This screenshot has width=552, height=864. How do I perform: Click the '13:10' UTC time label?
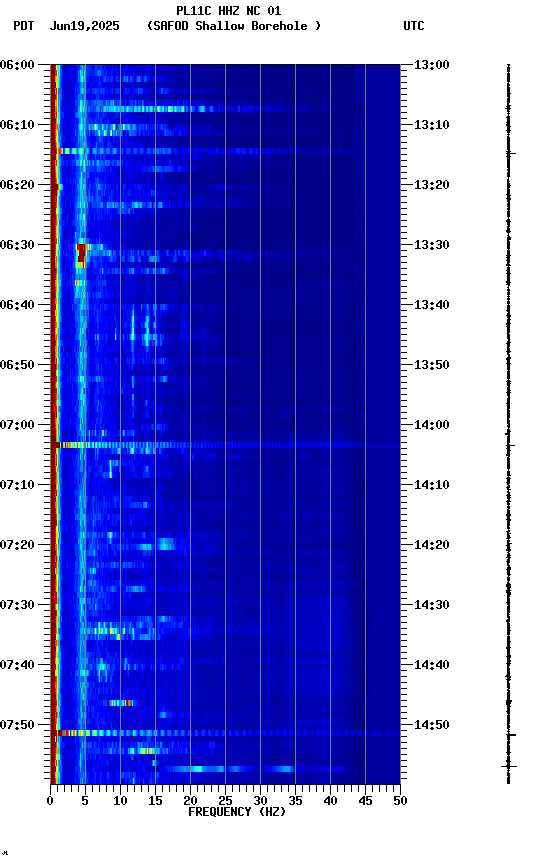click(x=432, y=125)
